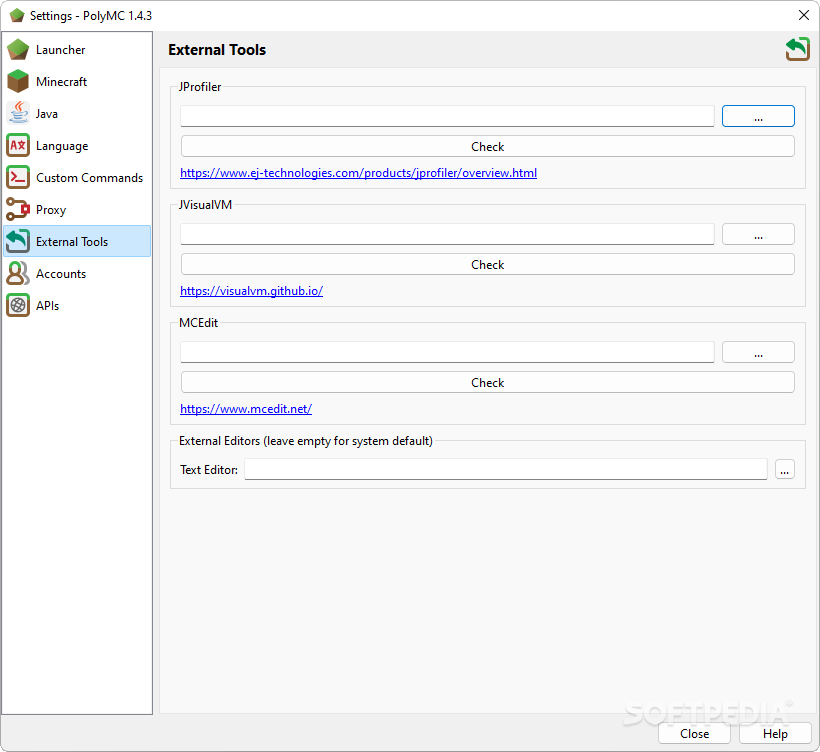The width and height of the screenshot is (820, 752).
Task: Click the External Tools arrow icon in sidebar
Action: (18, 242)
